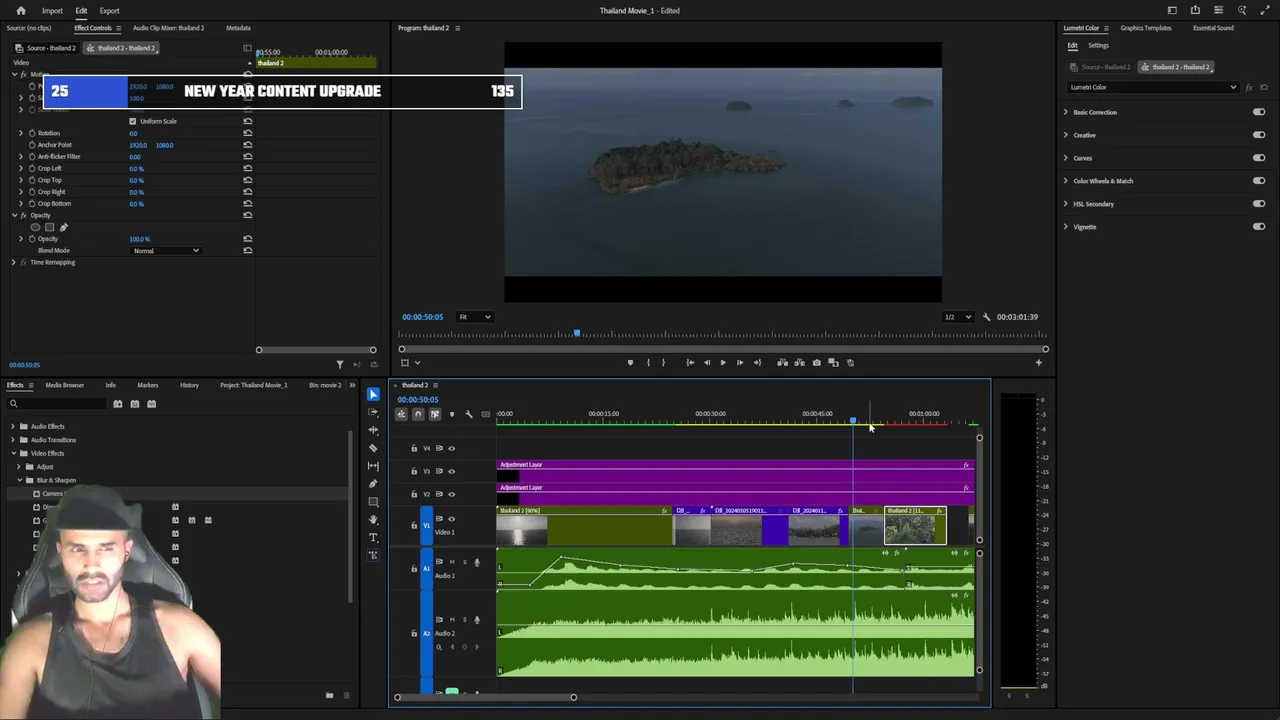
Task: Mute the Audio 1 track
Action: pyautogui.click(x=452, y=562)
